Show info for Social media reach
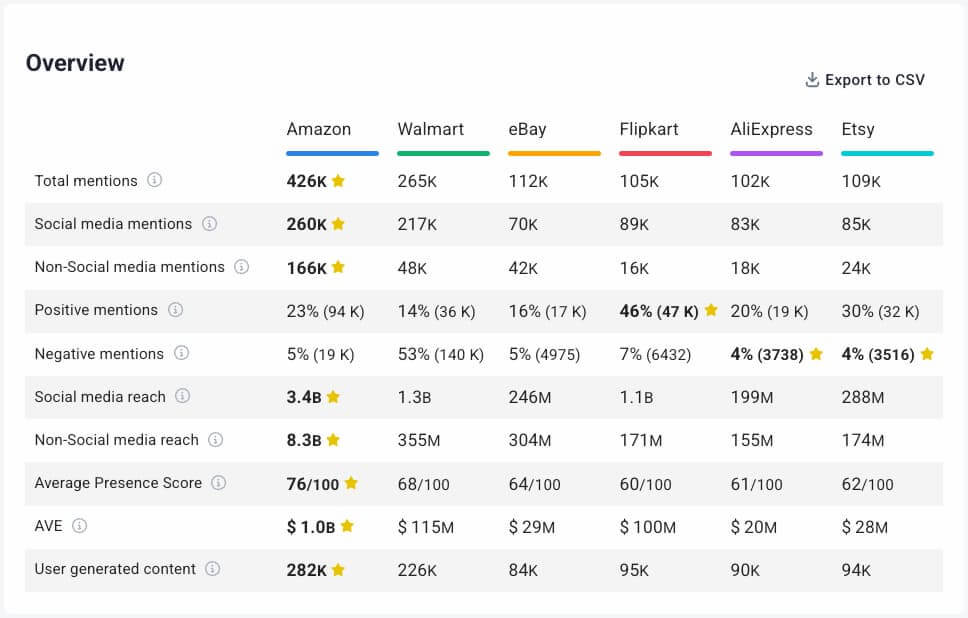Screen dimensions: 968x618 (x=183, y=397)
